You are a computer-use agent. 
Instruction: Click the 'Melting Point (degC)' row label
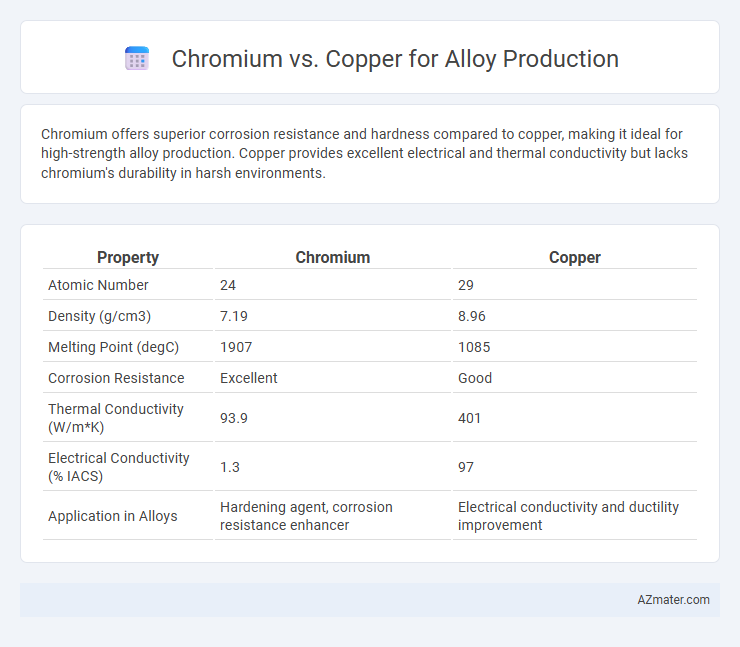(x=113, y=347)
